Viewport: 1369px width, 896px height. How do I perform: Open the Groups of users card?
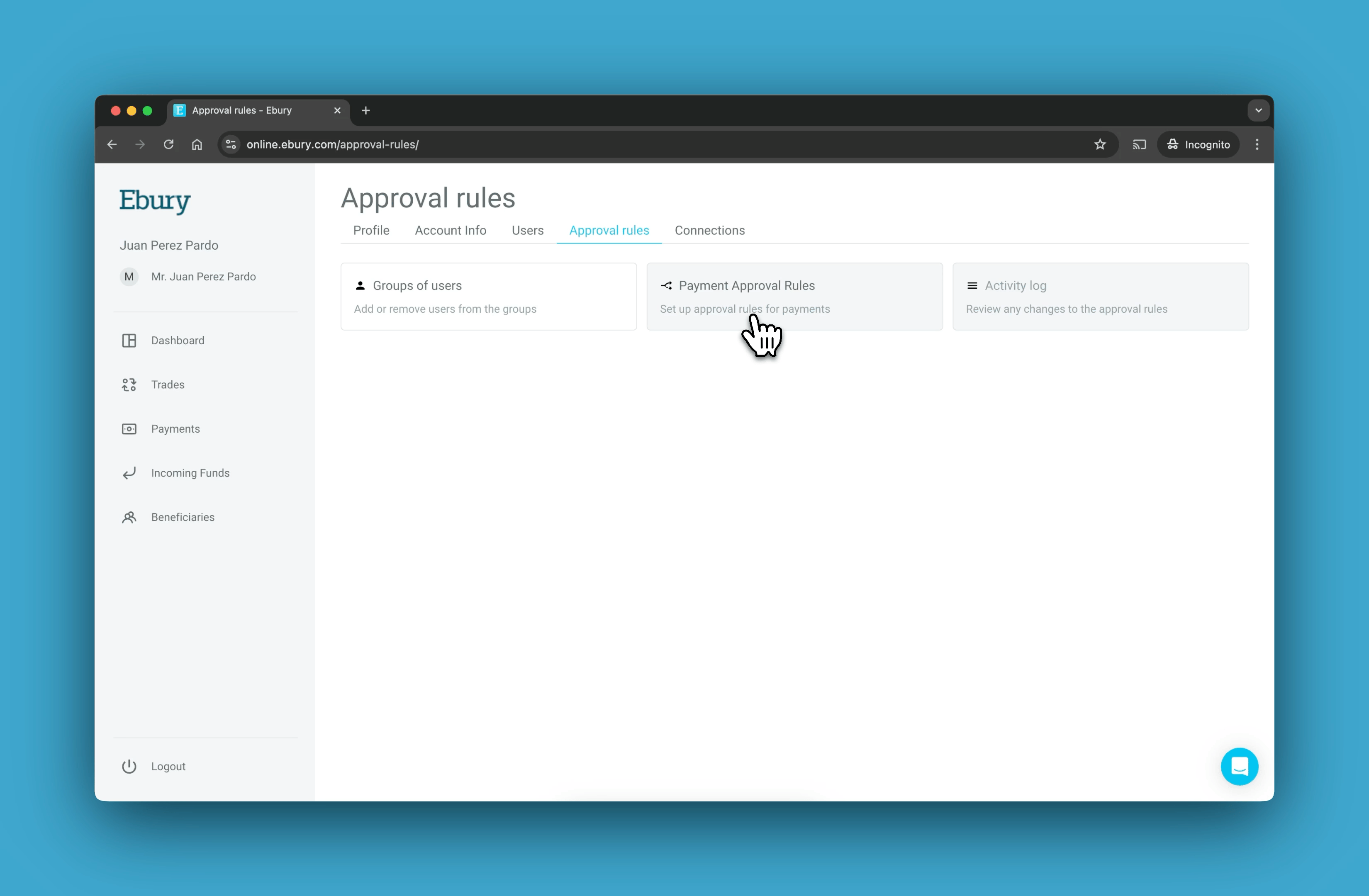point(488,297)
